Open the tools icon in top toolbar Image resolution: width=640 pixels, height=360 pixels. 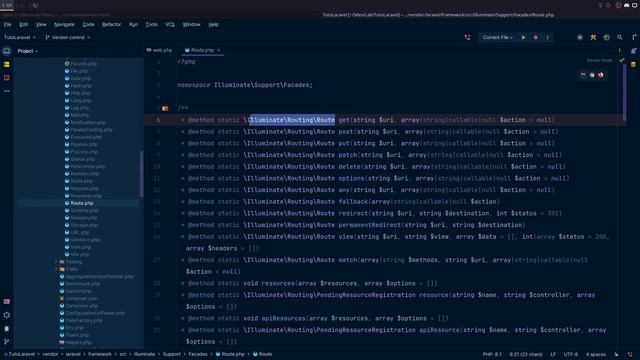pyautogui.click(x=593, y=38)
